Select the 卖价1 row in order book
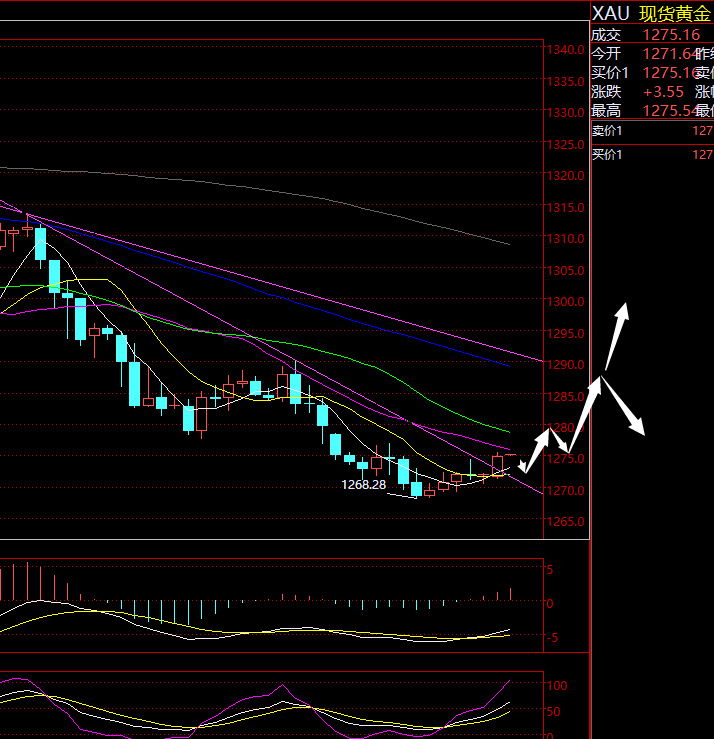This screenshot has width=714, height=739. 652,131
